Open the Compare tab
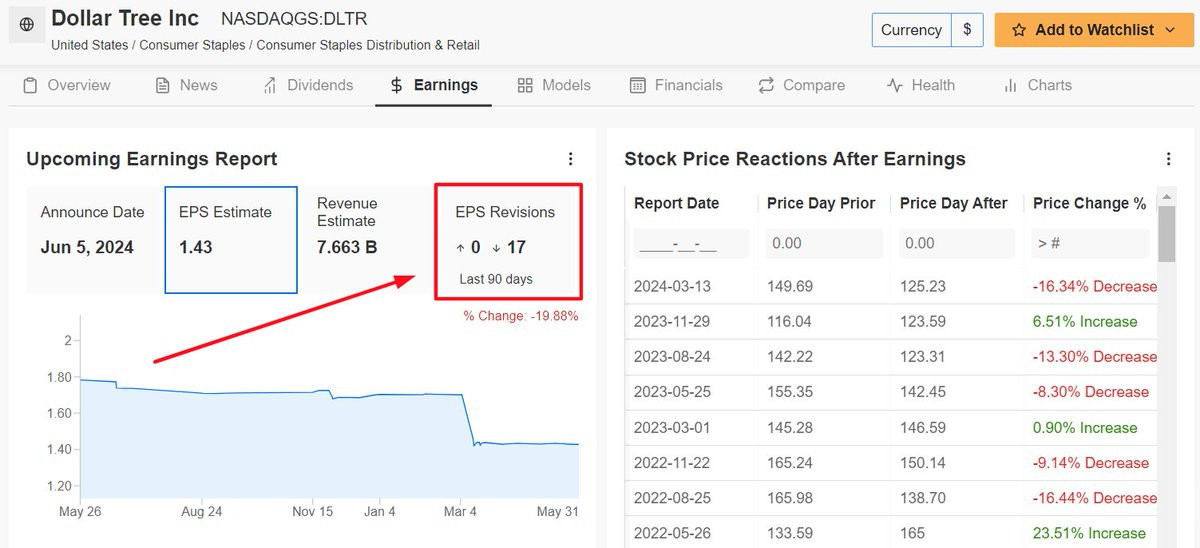This screenshot has height=548, width=1200. 802,85
